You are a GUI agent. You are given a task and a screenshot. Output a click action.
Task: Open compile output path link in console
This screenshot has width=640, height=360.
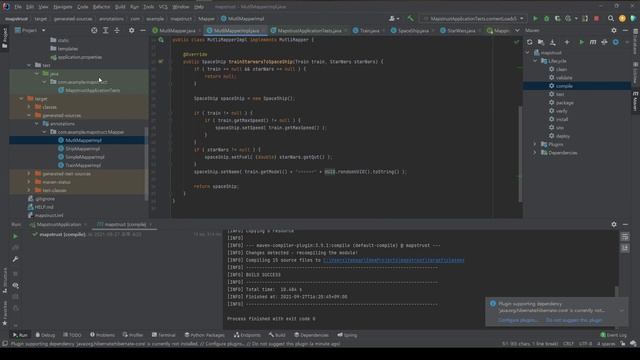point(393,260)
